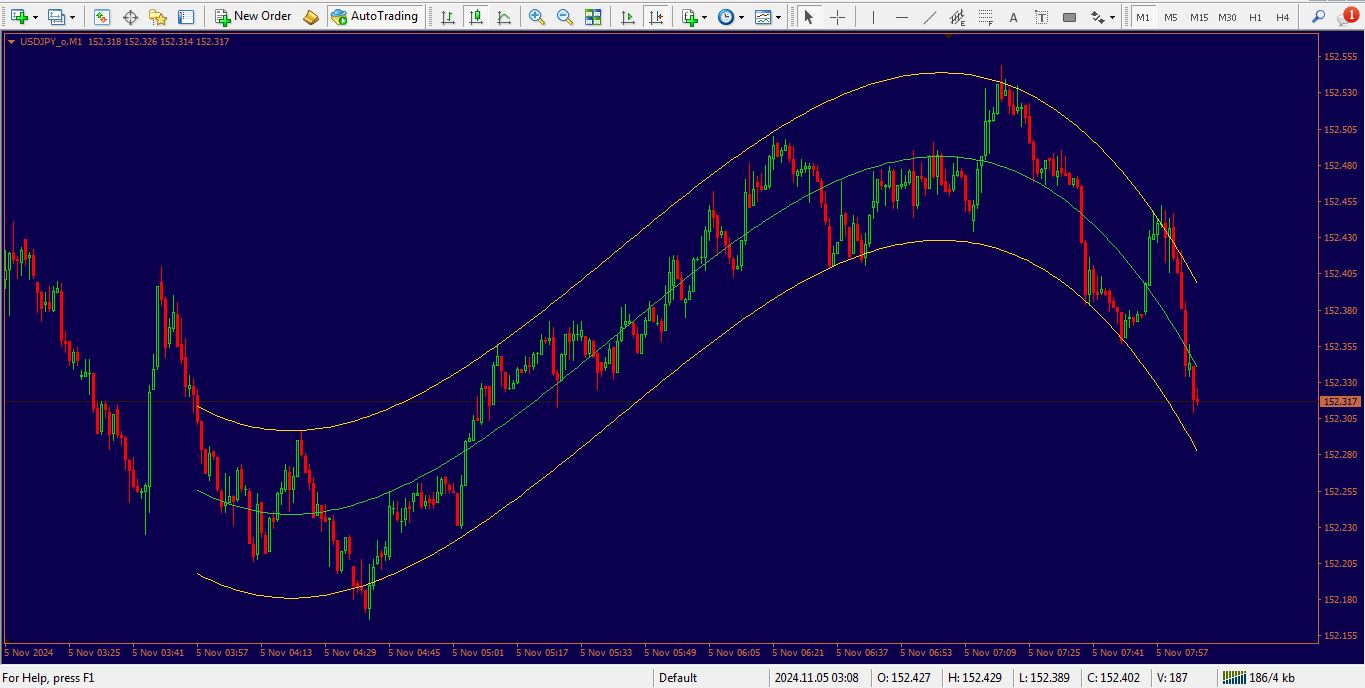Image resolution: width=1365 pixels, height=688 pixels.
Task: Switch to M30 timeframe
Action: point(1227,17)
